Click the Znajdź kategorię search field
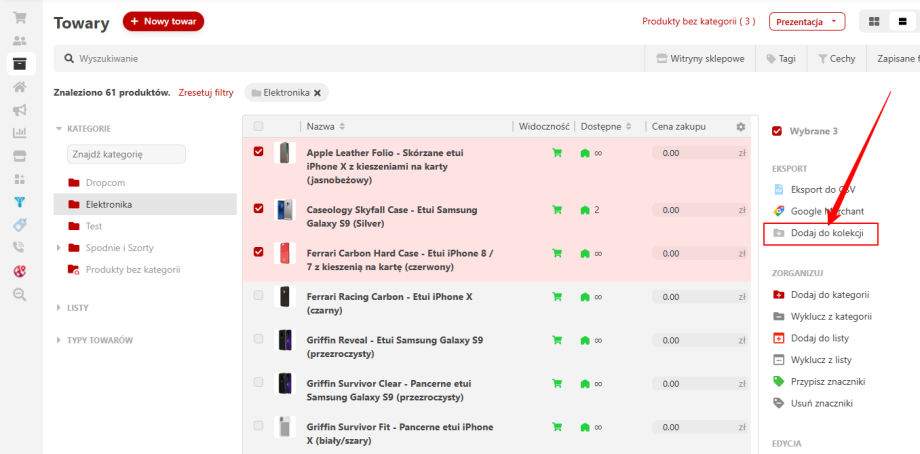The image size is (920, 454). [126, 154]
